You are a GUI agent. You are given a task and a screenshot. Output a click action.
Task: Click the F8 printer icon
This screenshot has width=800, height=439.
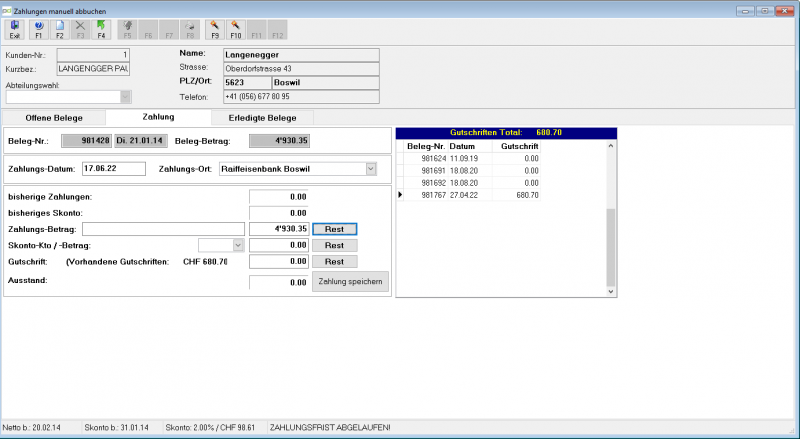tap(190, 30)
